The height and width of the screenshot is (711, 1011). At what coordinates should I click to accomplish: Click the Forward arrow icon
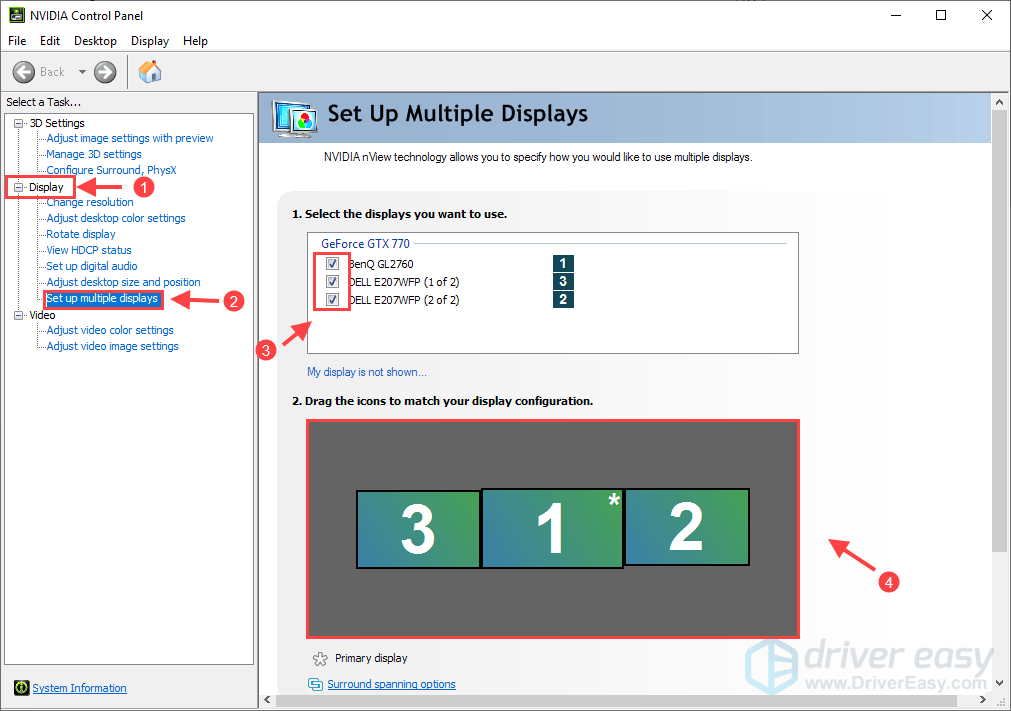tap(105, 72)
